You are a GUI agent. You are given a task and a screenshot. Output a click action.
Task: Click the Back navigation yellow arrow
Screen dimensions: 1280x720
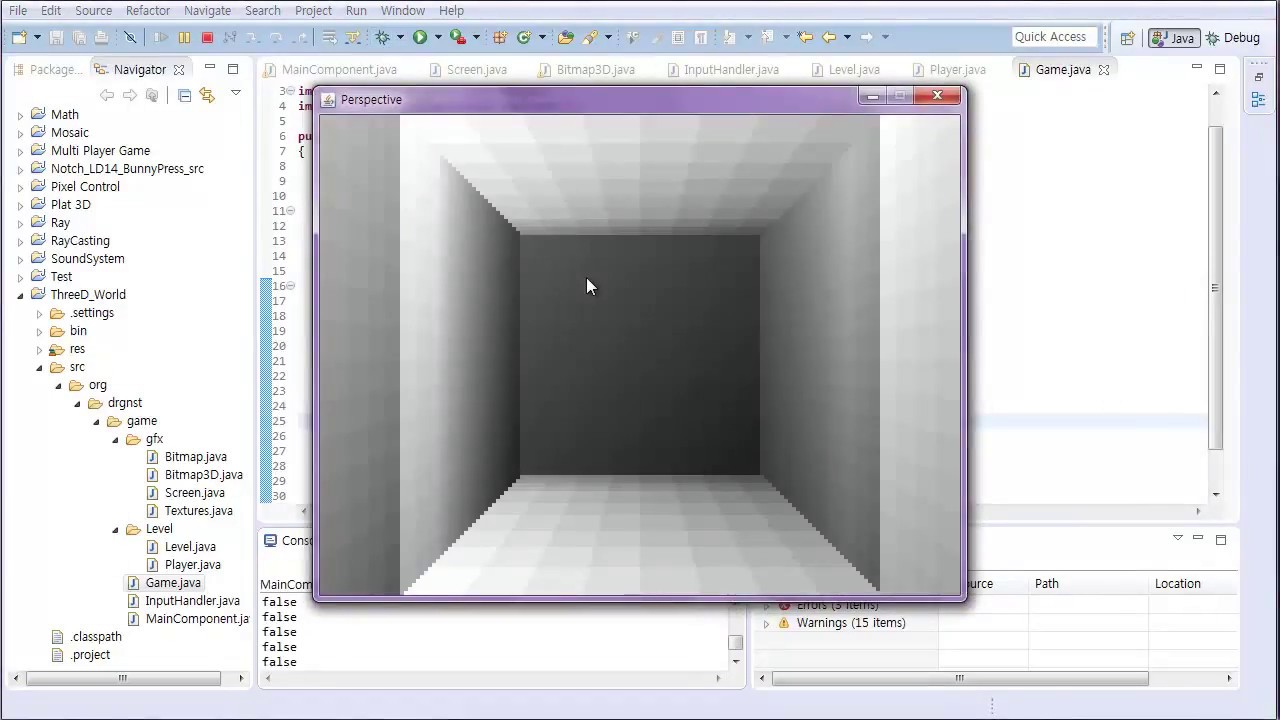coord(829,37)
